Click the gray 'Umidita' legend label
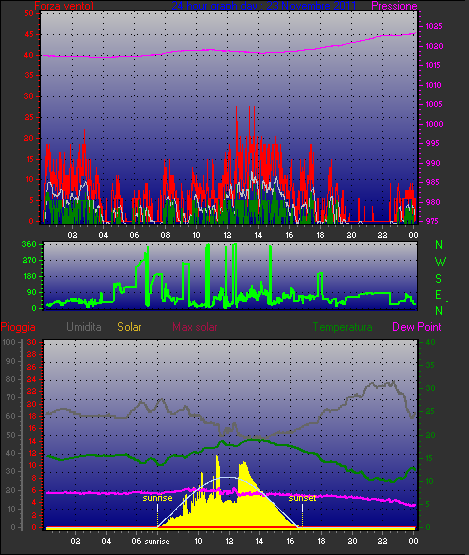Image resolution: width=469 pixels, height=555 pixels. pos(84,327)
